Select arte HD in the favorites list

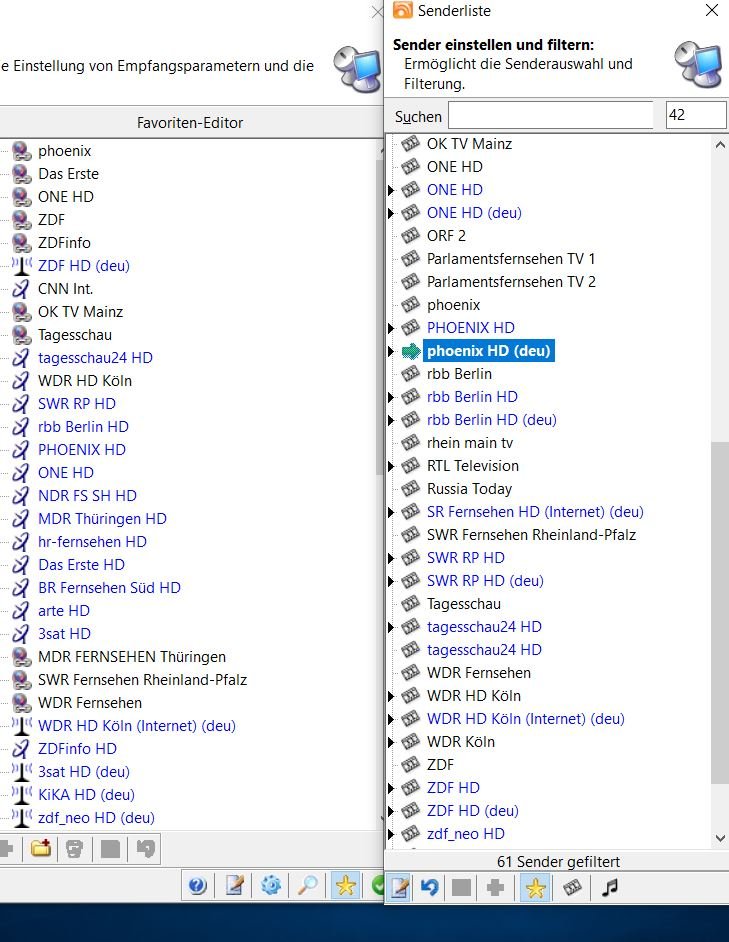tap(64, 611)
